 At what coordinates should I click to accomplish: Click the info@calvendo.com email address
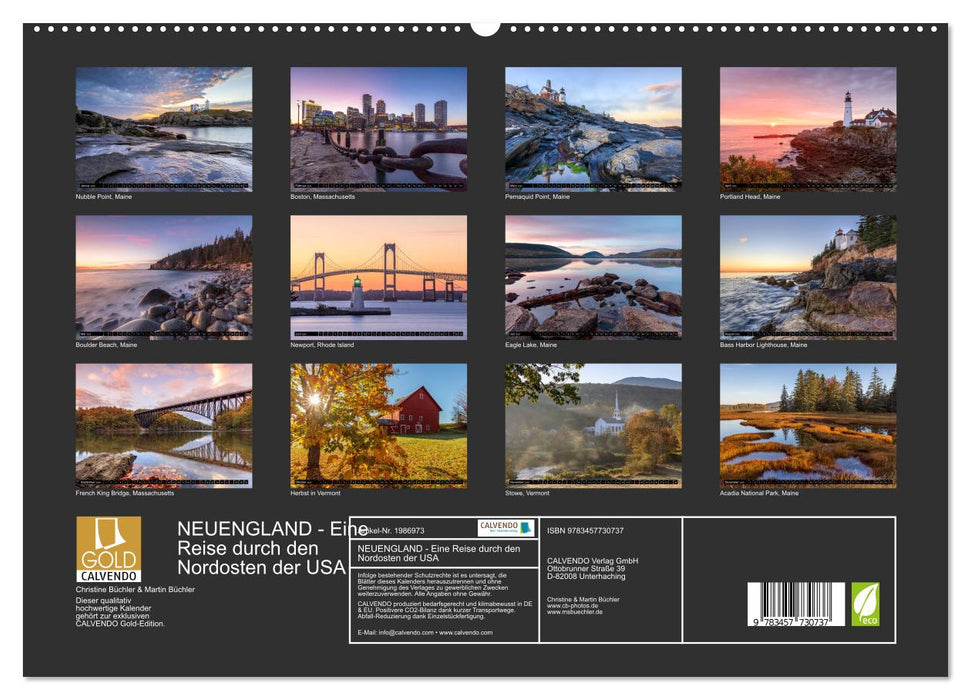click(405, 631)
